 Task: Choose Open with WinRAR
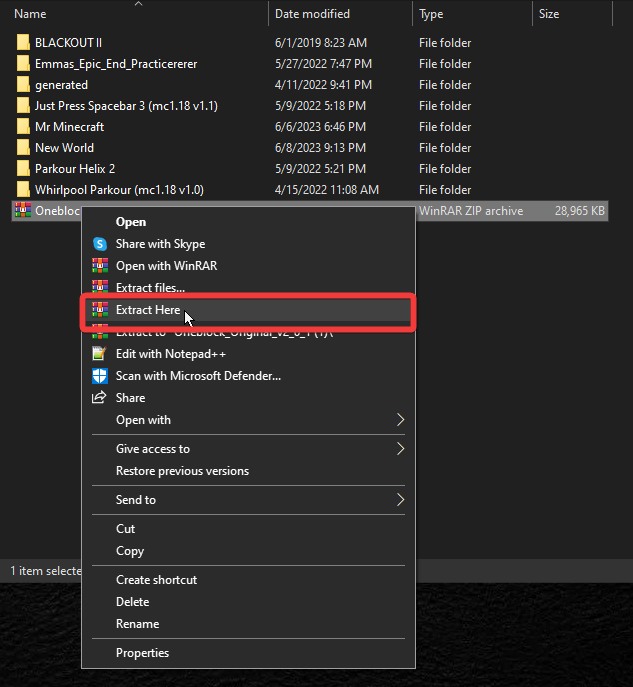[x=166, y=266]
